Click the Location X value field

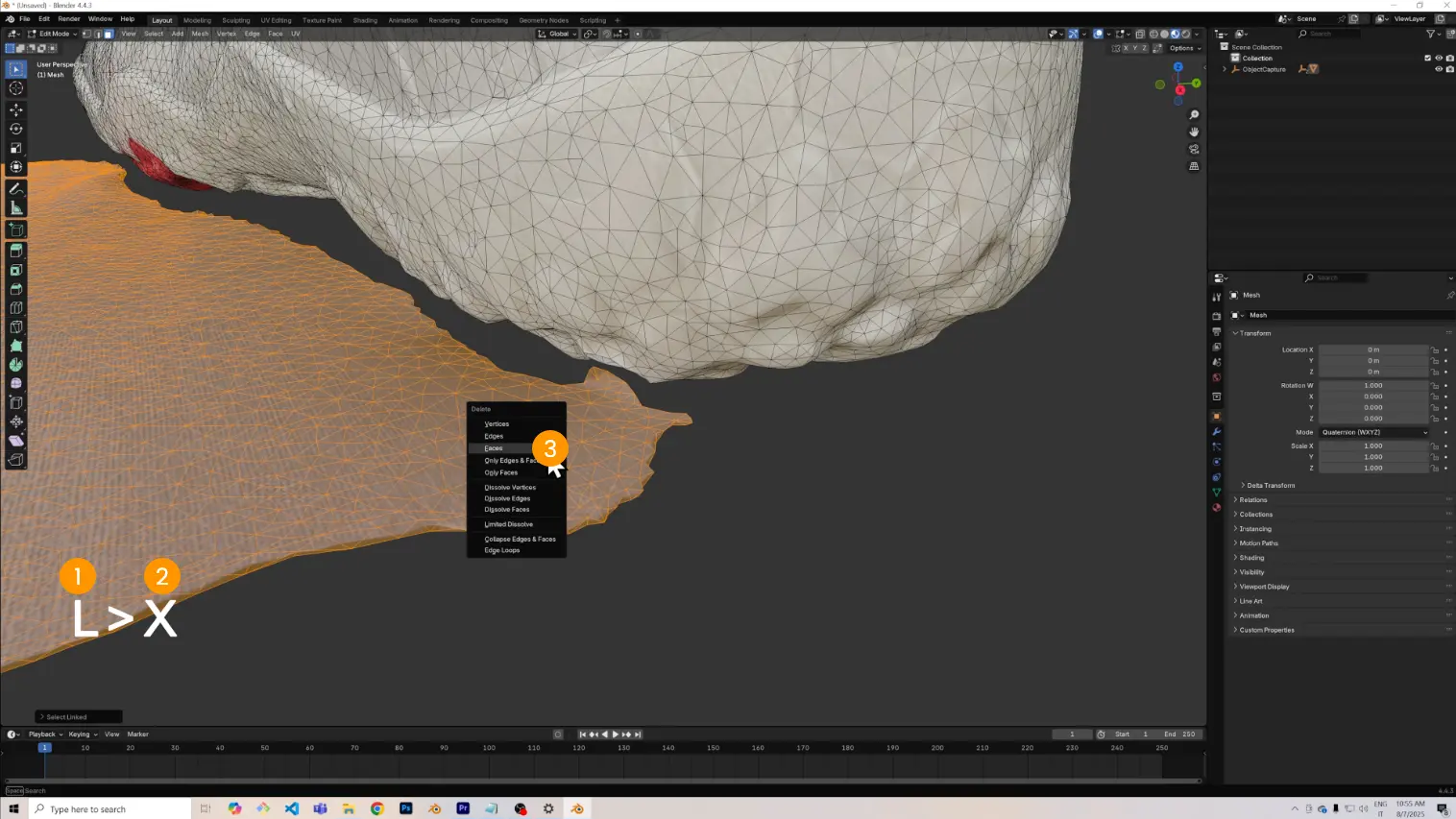1372,349
